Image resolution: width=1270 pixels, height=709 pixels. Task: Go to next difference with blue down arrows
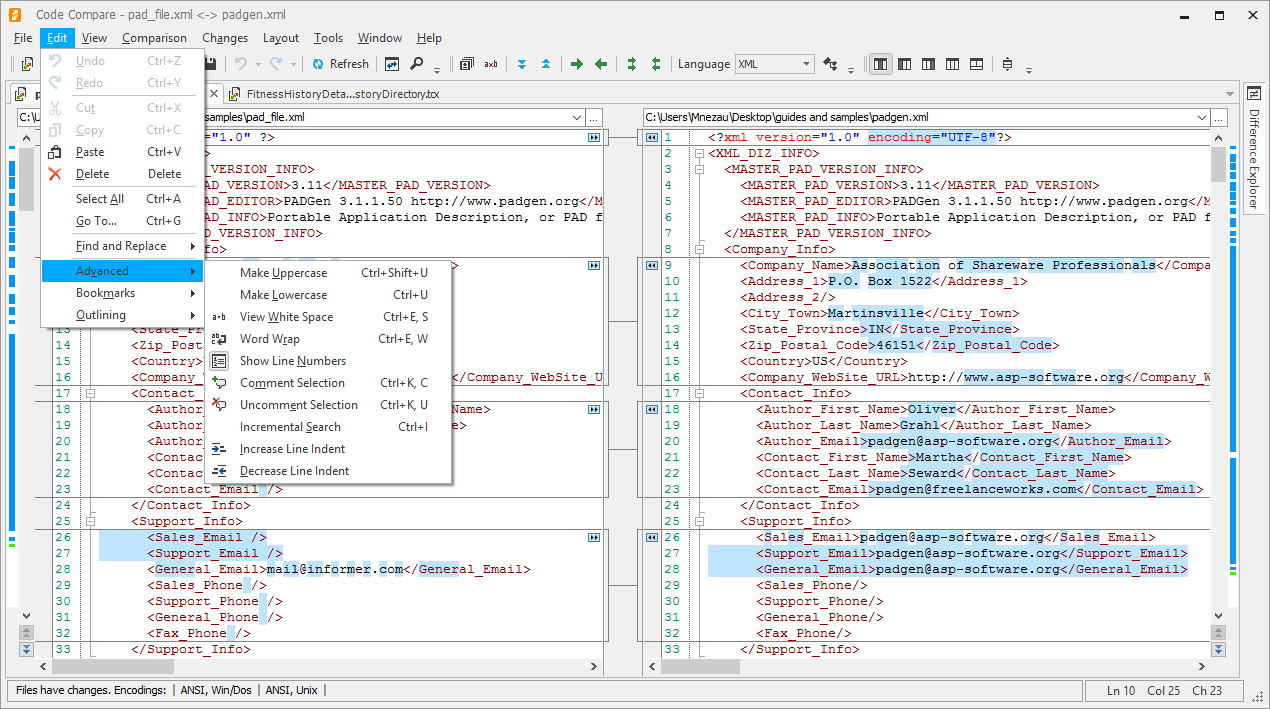[521, 64]
